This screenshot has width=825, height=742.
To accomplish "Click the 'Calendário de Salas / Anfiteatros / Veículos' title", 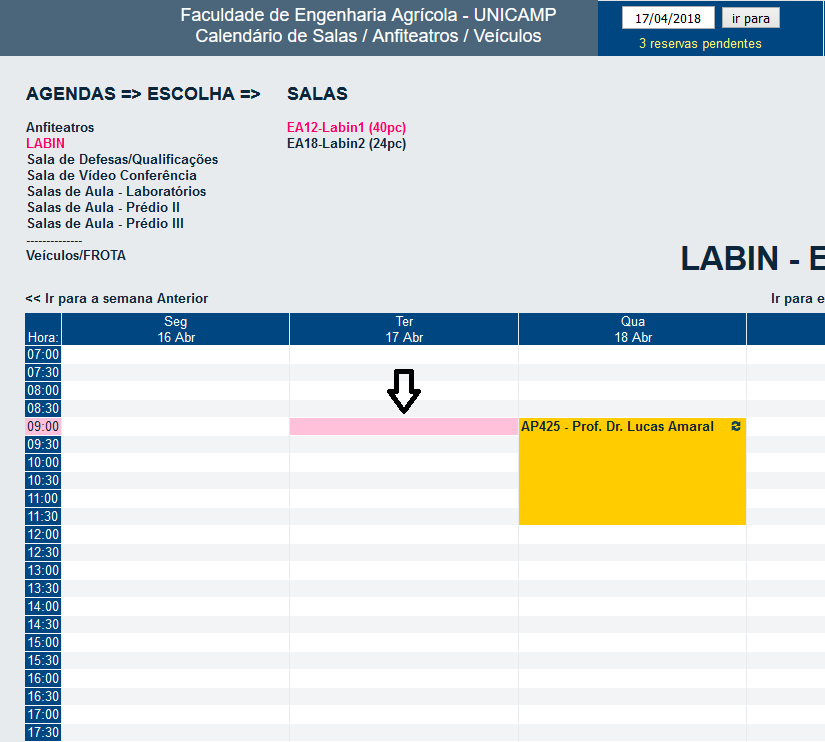I will click(368, 36).
